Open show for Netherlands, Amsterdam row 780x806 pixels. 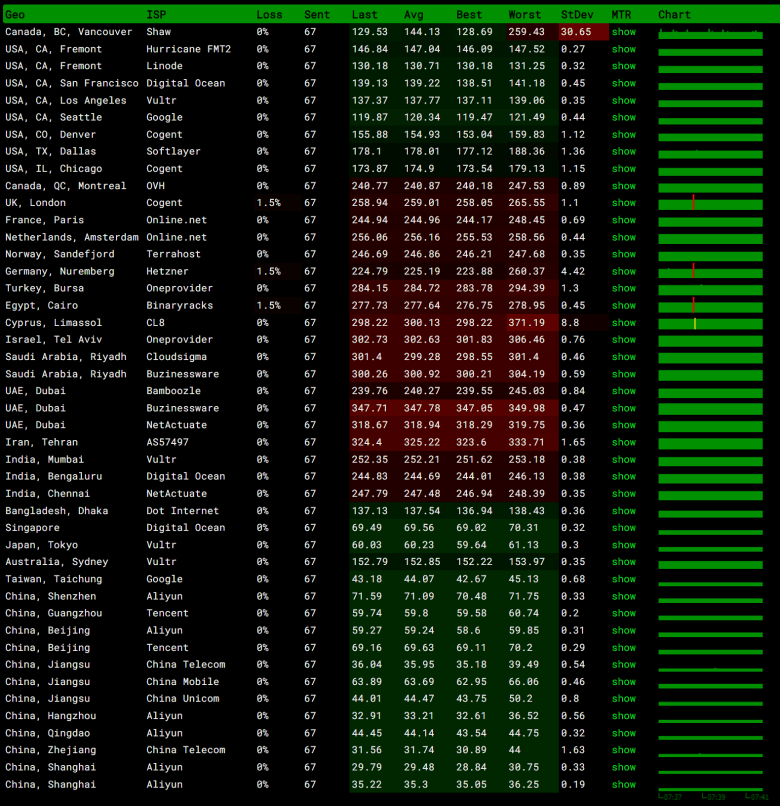coord(623,237)
